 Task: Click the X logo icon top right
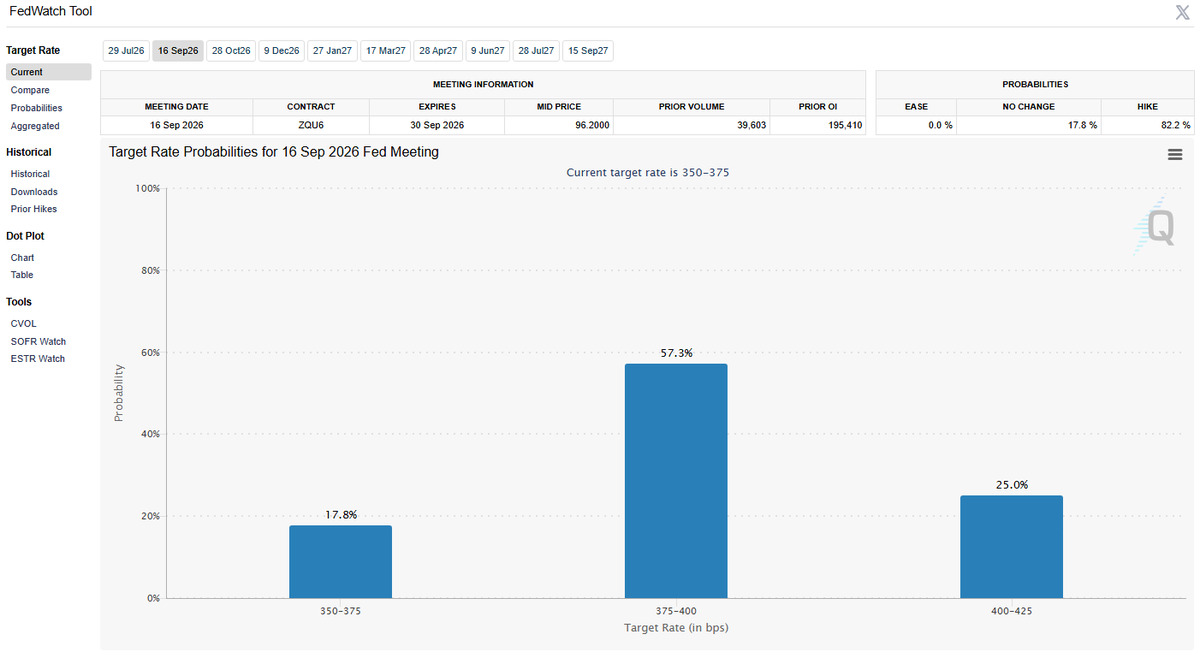tap(1182, 12)
